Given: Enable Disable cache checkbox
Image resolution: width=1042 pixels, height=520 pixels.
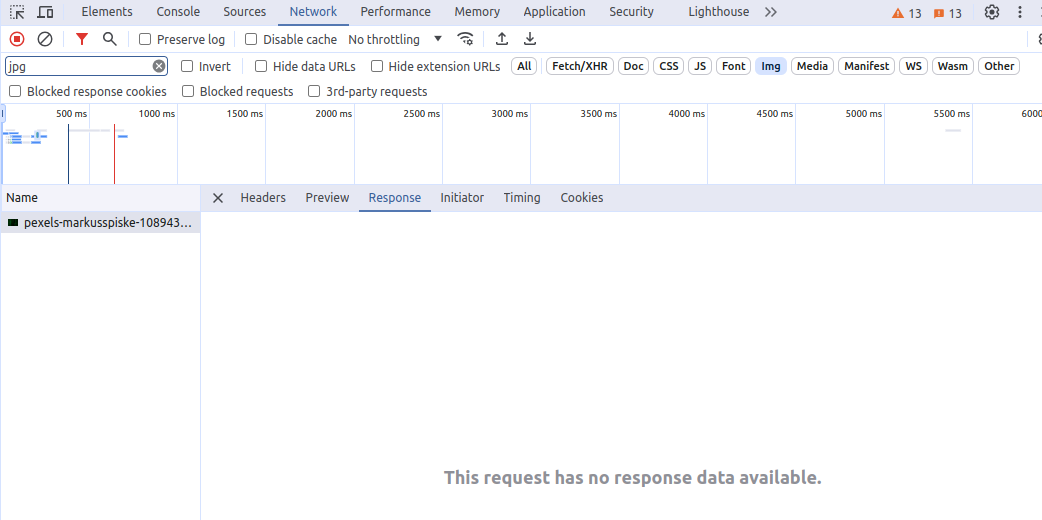Looking at the screenshot, I should coord(251,39).
